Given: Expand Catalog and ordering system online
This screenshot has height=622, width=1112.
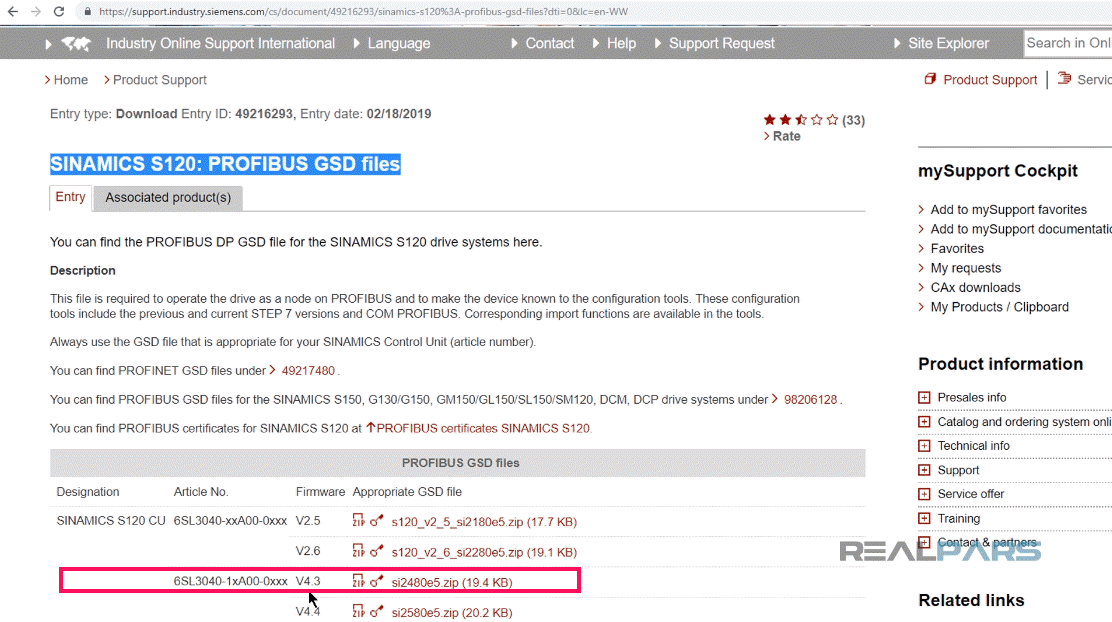Looking at the screenshot, I should coord(924,422).
